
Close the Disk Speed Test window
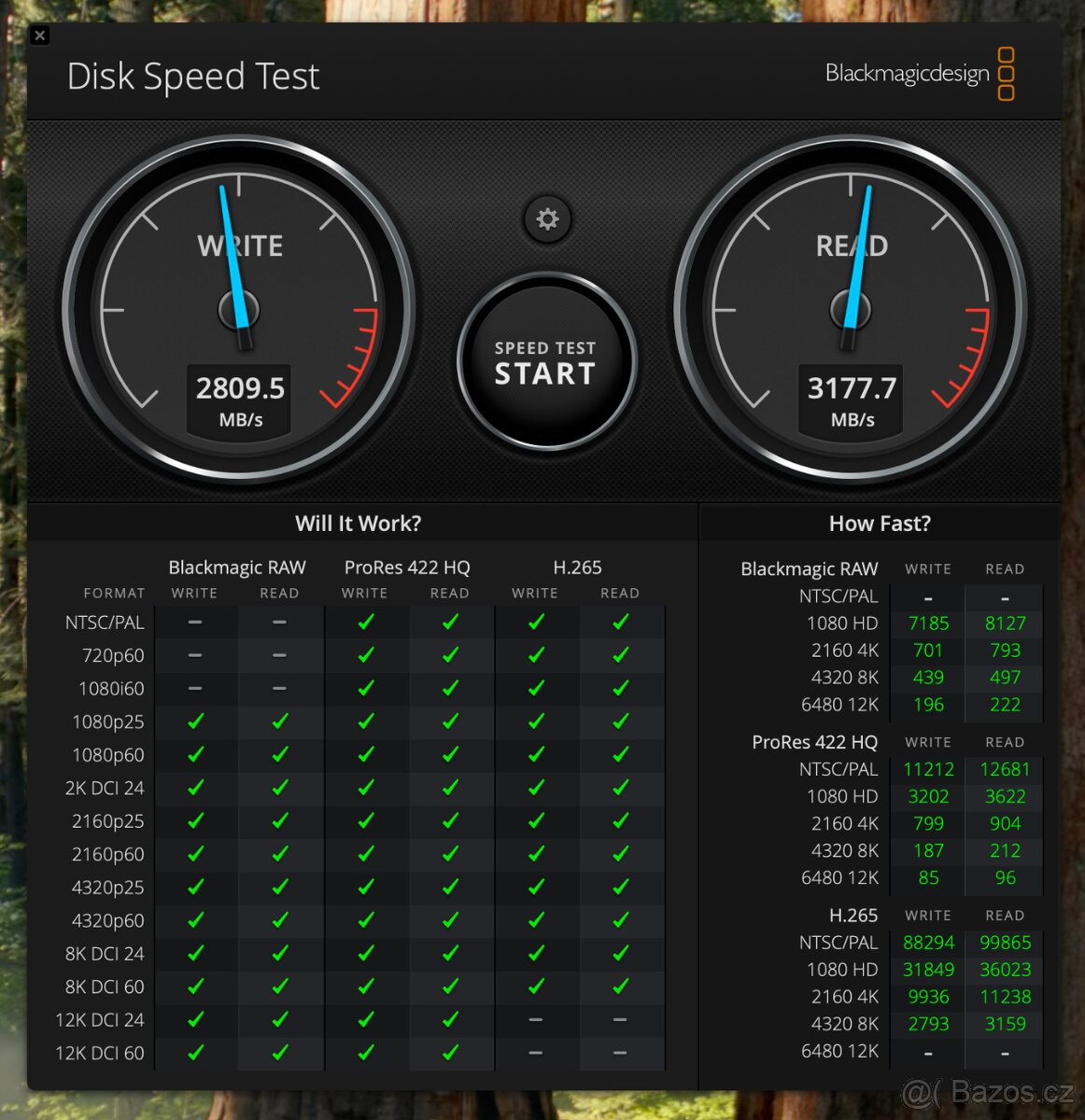[x=40, y=35]
